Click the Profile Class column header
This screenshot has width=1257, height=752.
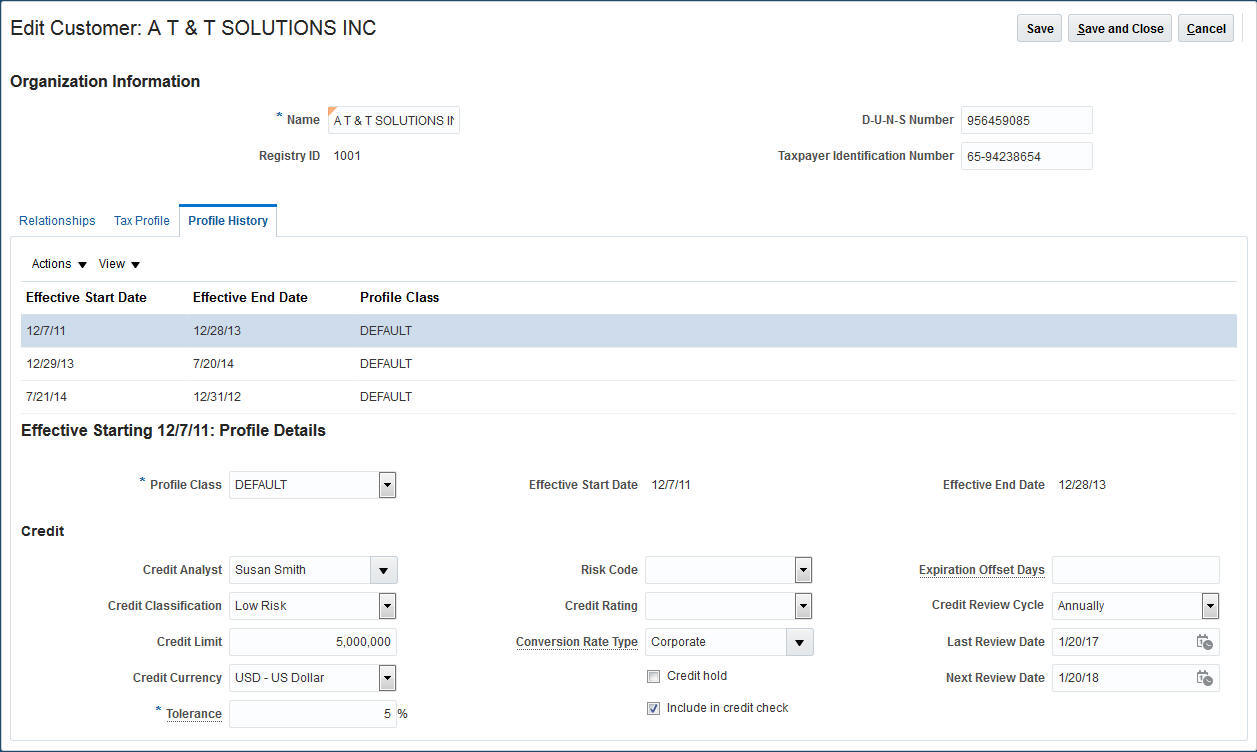click(399, 298)
